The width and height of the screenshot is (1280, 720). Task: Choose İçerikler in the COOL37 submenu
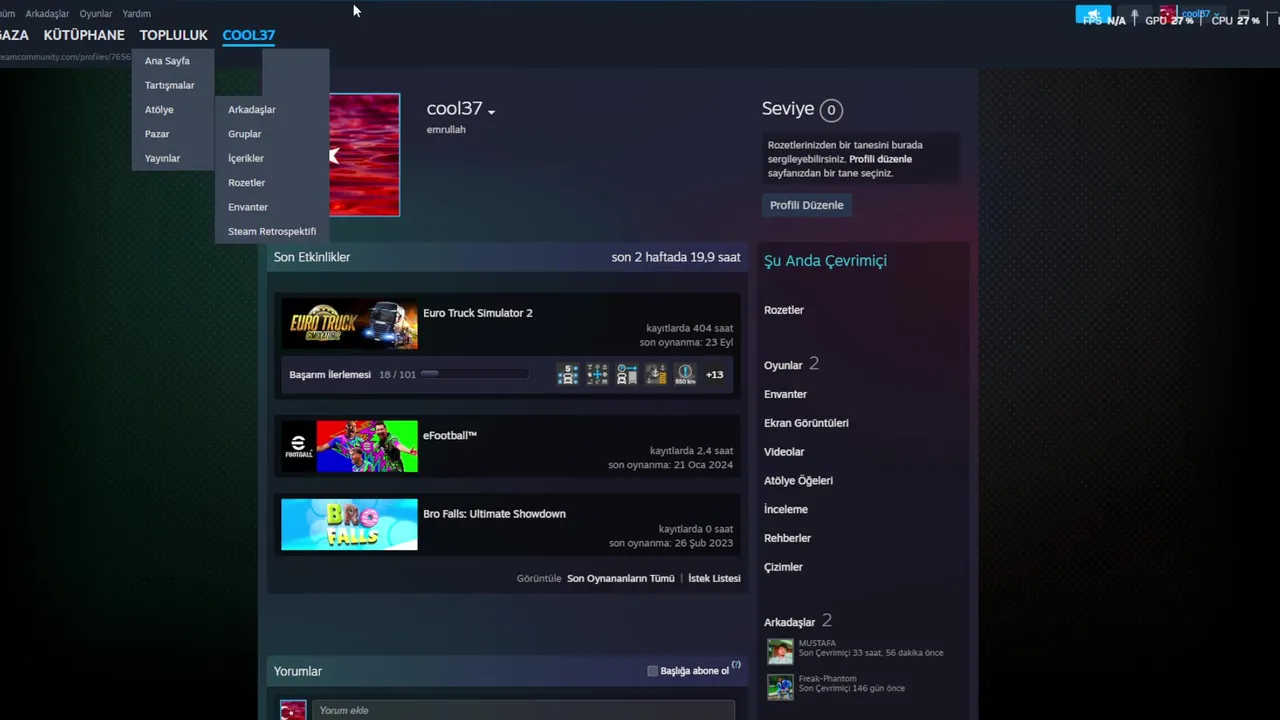pos(246,158)
